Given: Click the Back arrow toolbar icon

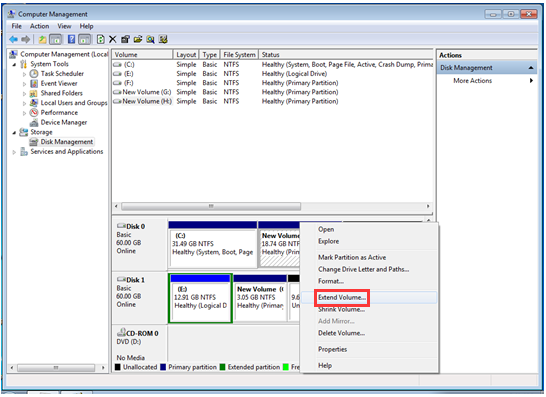Looking at the screenshot, I should pyautogui.click(x=14, y=39).
